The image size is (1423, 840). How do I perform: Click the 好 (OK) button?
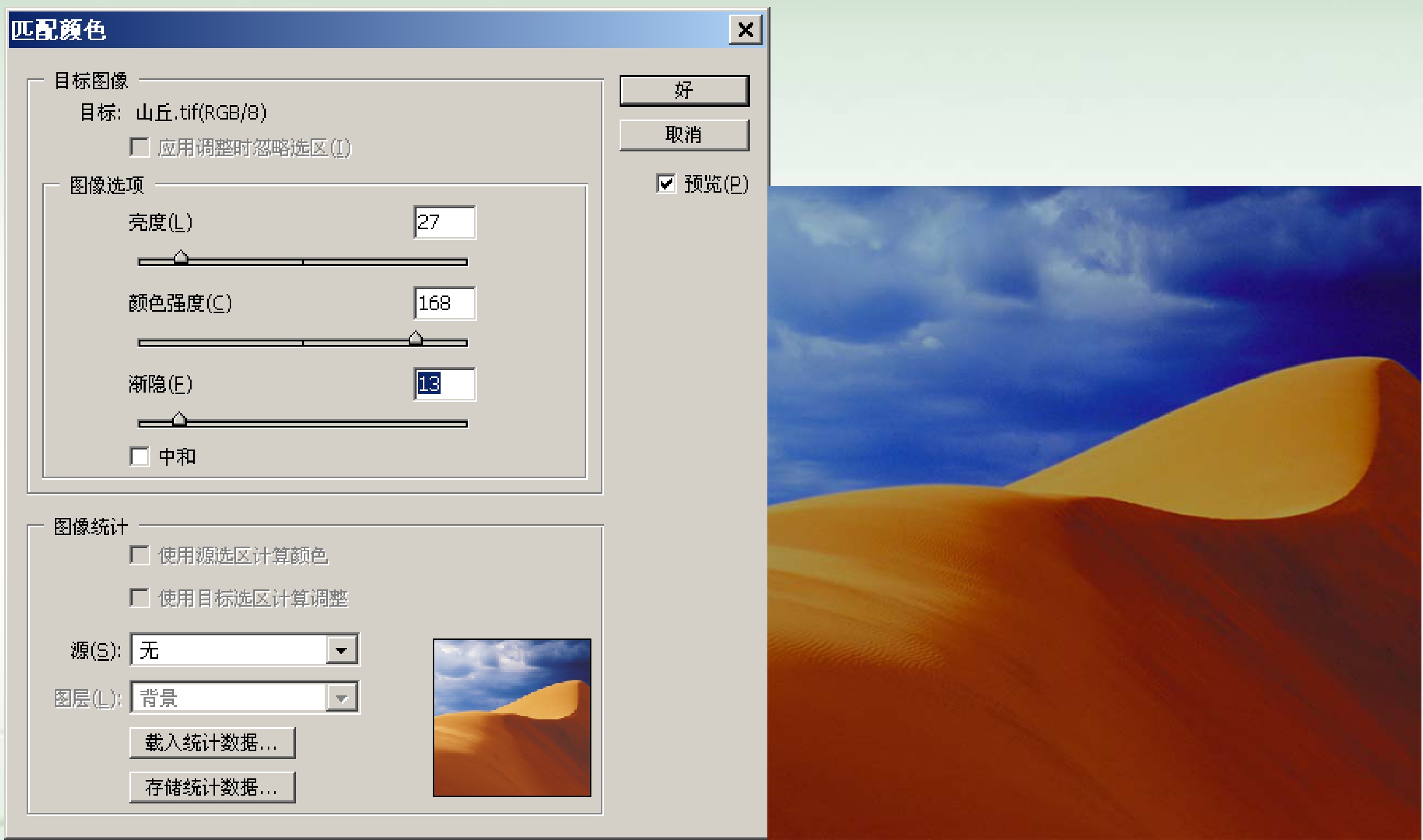tap(684, 90)
